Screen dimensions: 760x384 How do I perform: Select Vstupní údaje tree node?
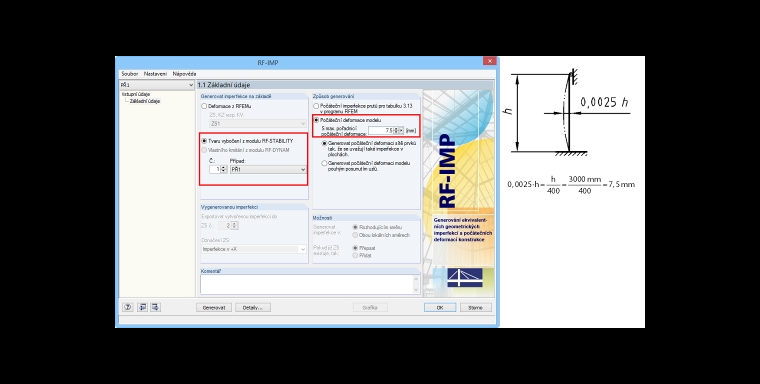(136, 94)
